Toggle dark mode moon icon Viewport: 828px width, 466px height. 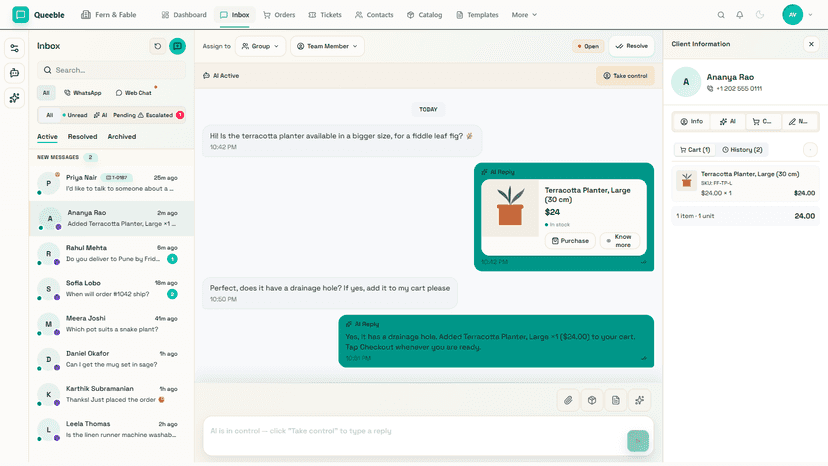click(760, 15)
